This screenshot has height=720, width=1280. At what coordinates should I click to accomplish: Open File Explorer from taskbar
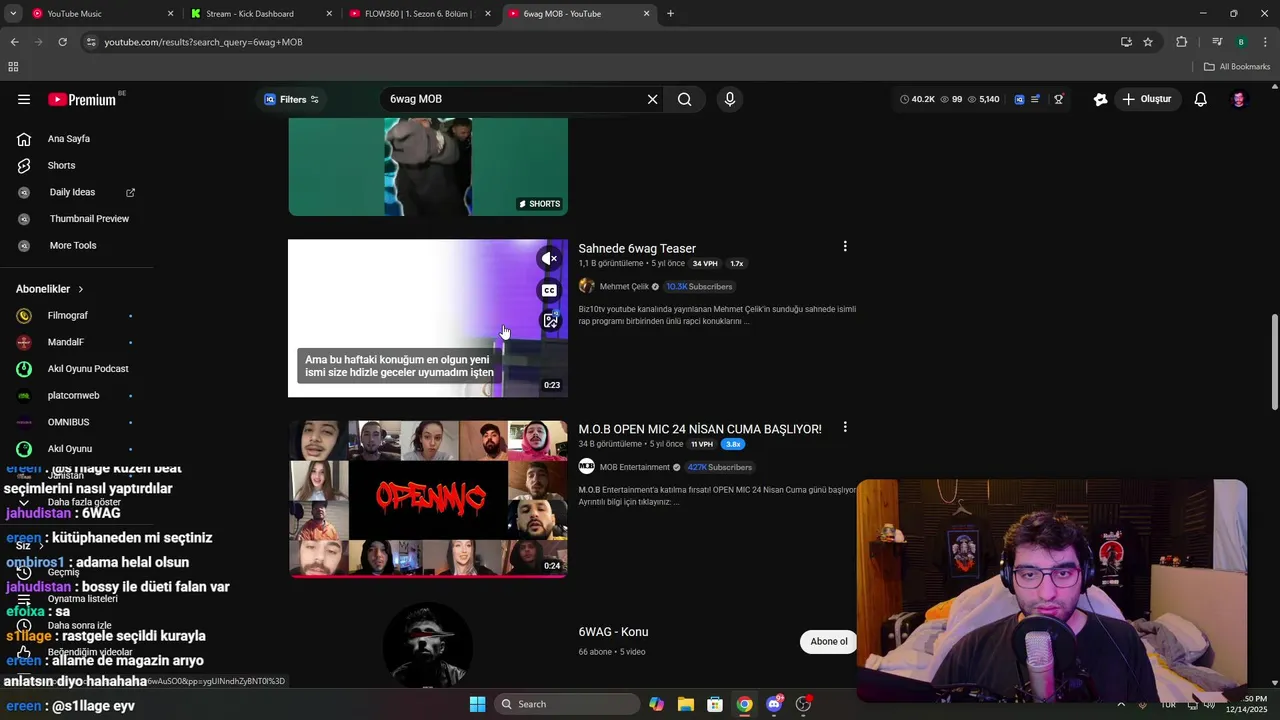[x=686, y=704]
